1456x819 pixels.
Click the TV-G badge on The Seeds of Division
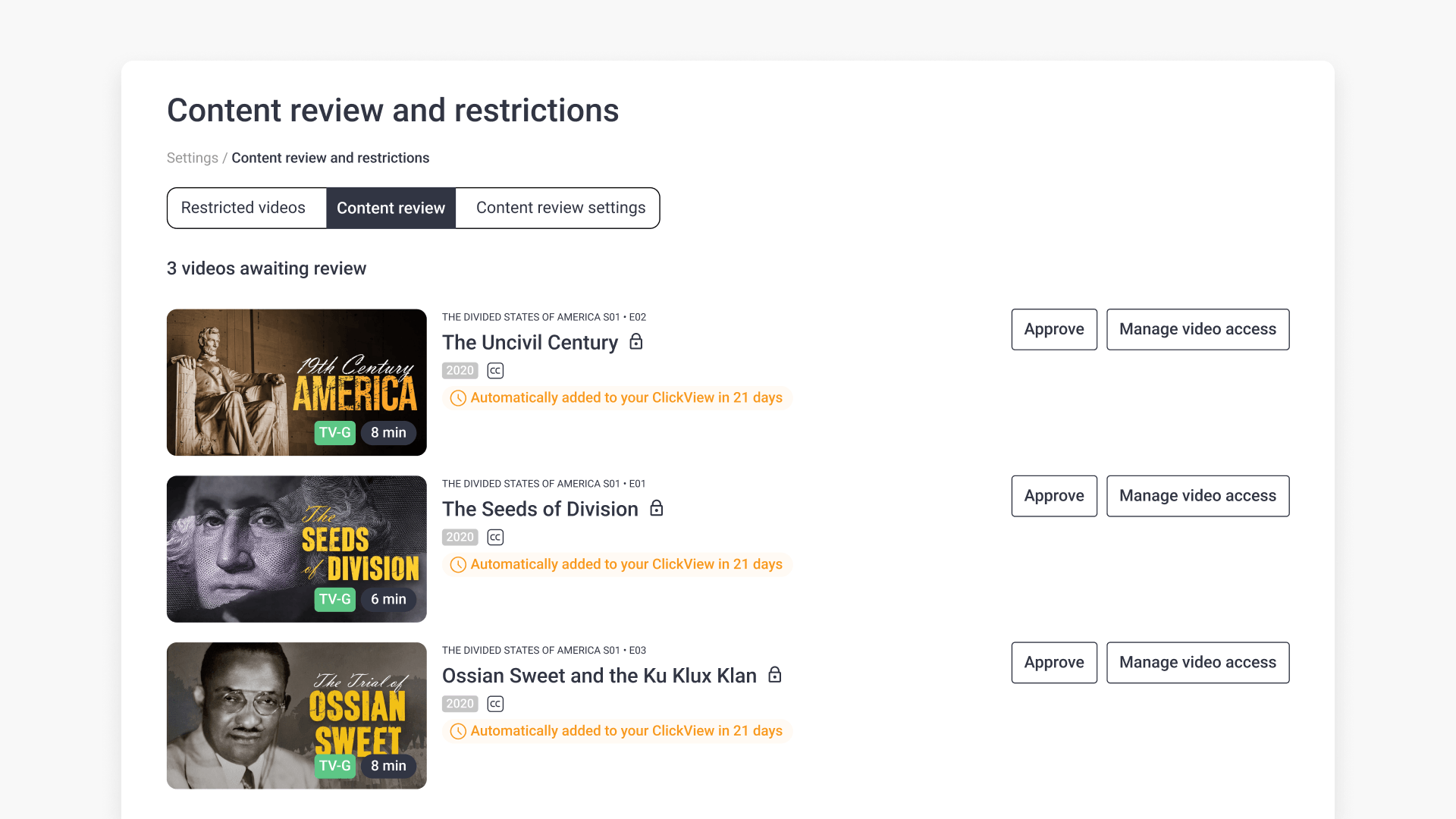[334, 599]
